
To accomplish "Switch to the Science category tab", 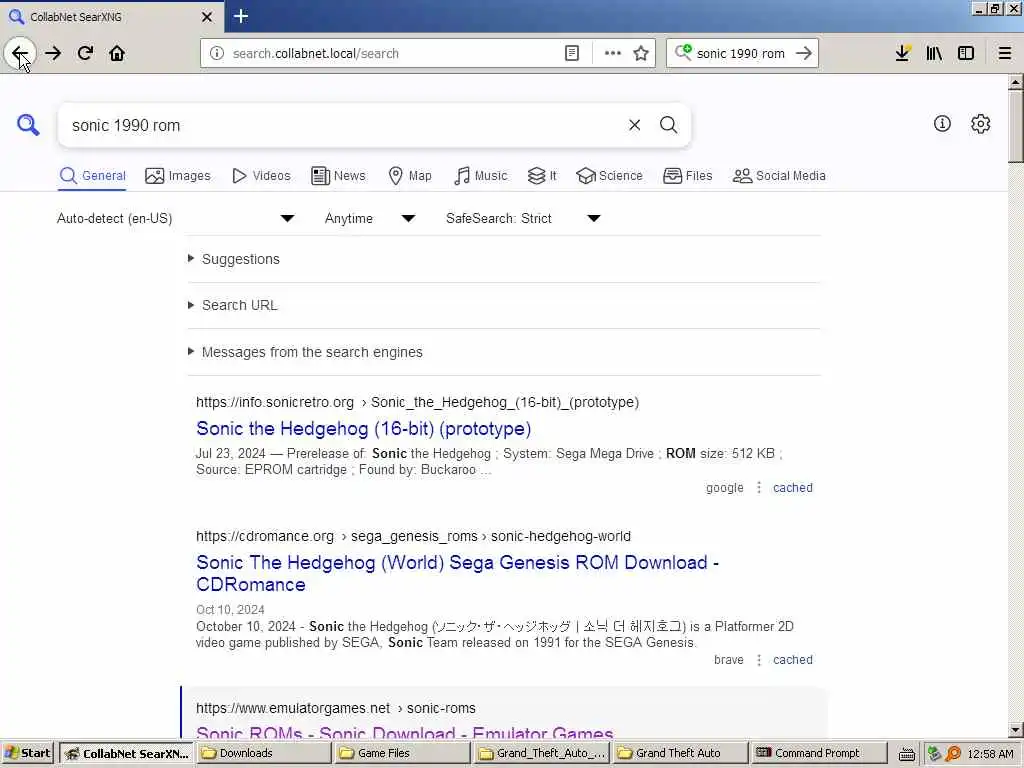I will (x=609, y=176).
